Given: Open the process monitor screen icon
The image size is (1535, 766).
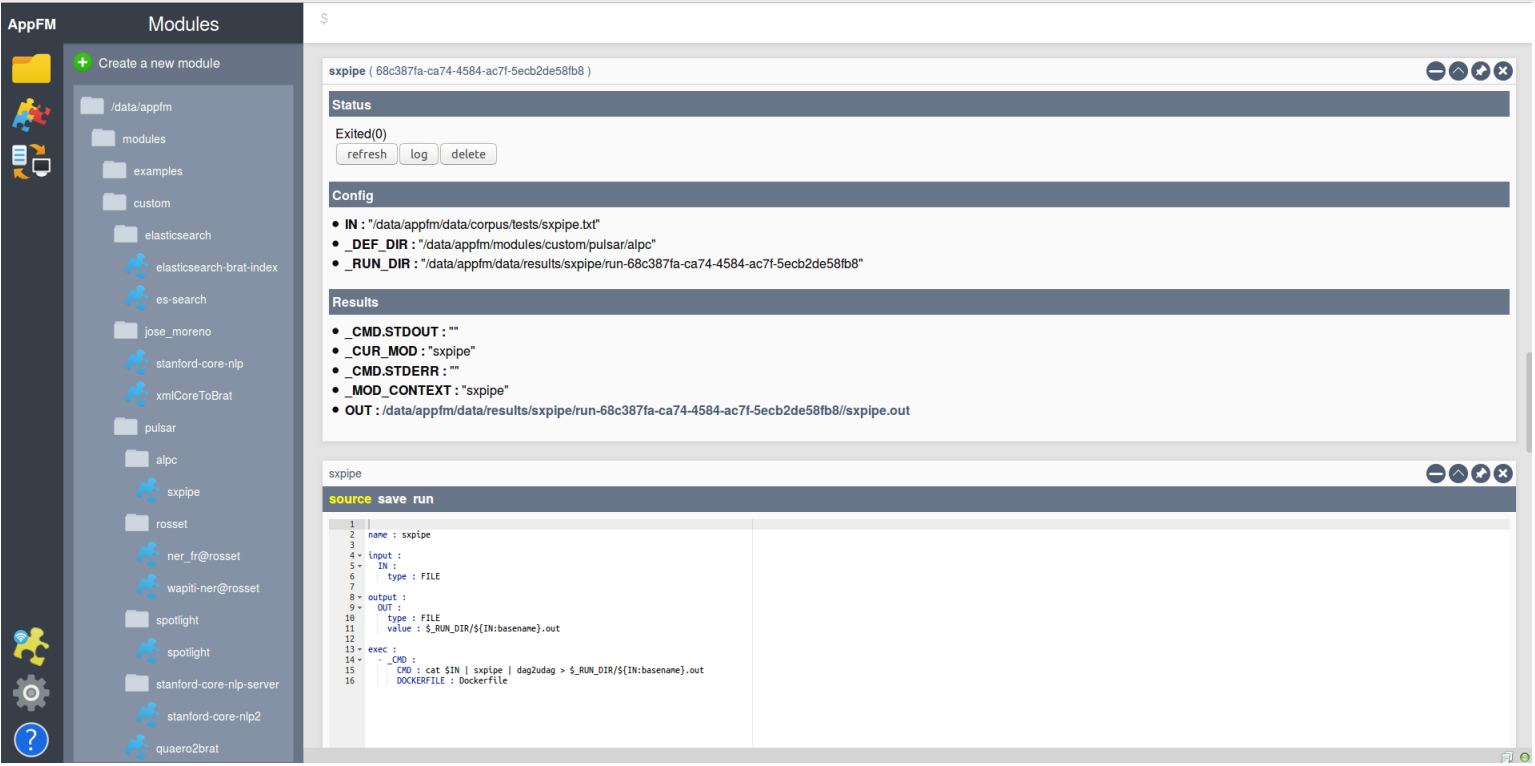Looking at the screenshot, I should 31,161.
